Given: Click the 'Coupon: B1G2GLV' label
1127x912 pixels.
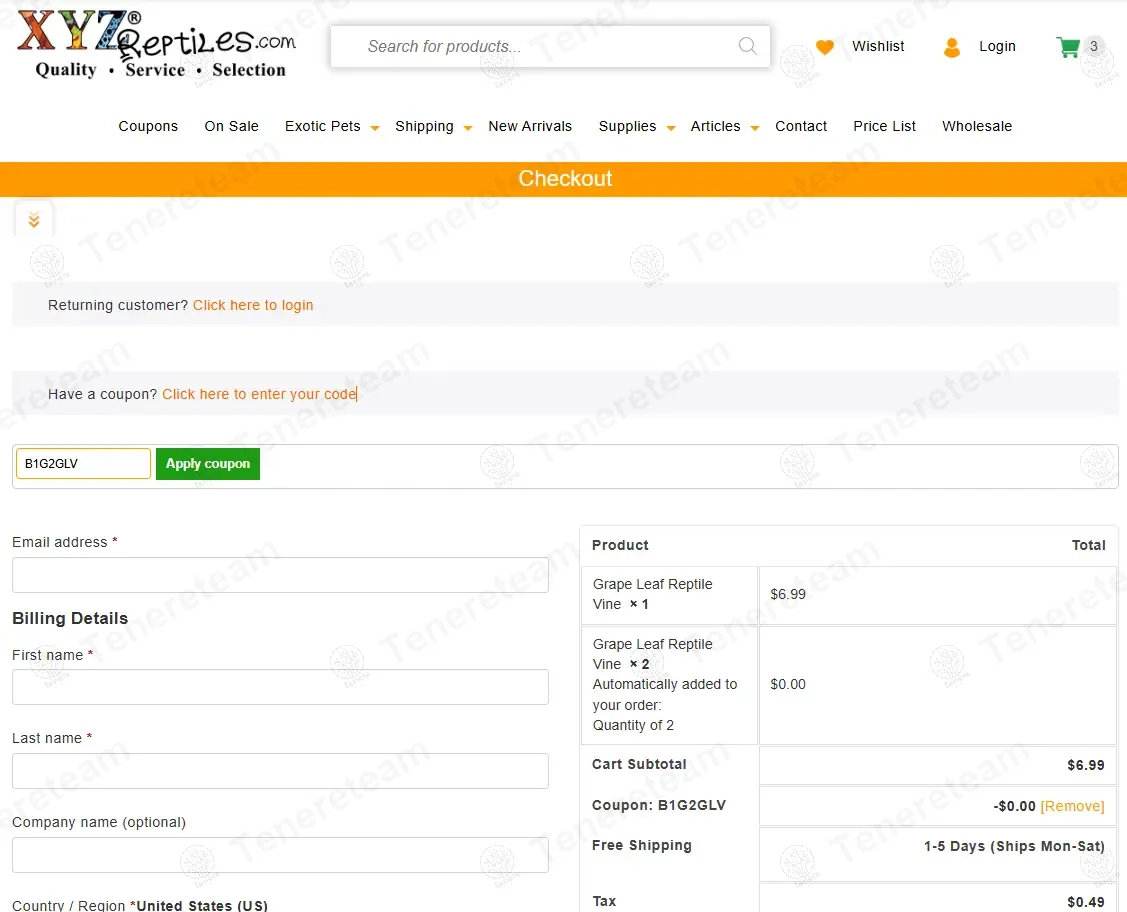Looking at the screenshot, I should tap(658, 805).
